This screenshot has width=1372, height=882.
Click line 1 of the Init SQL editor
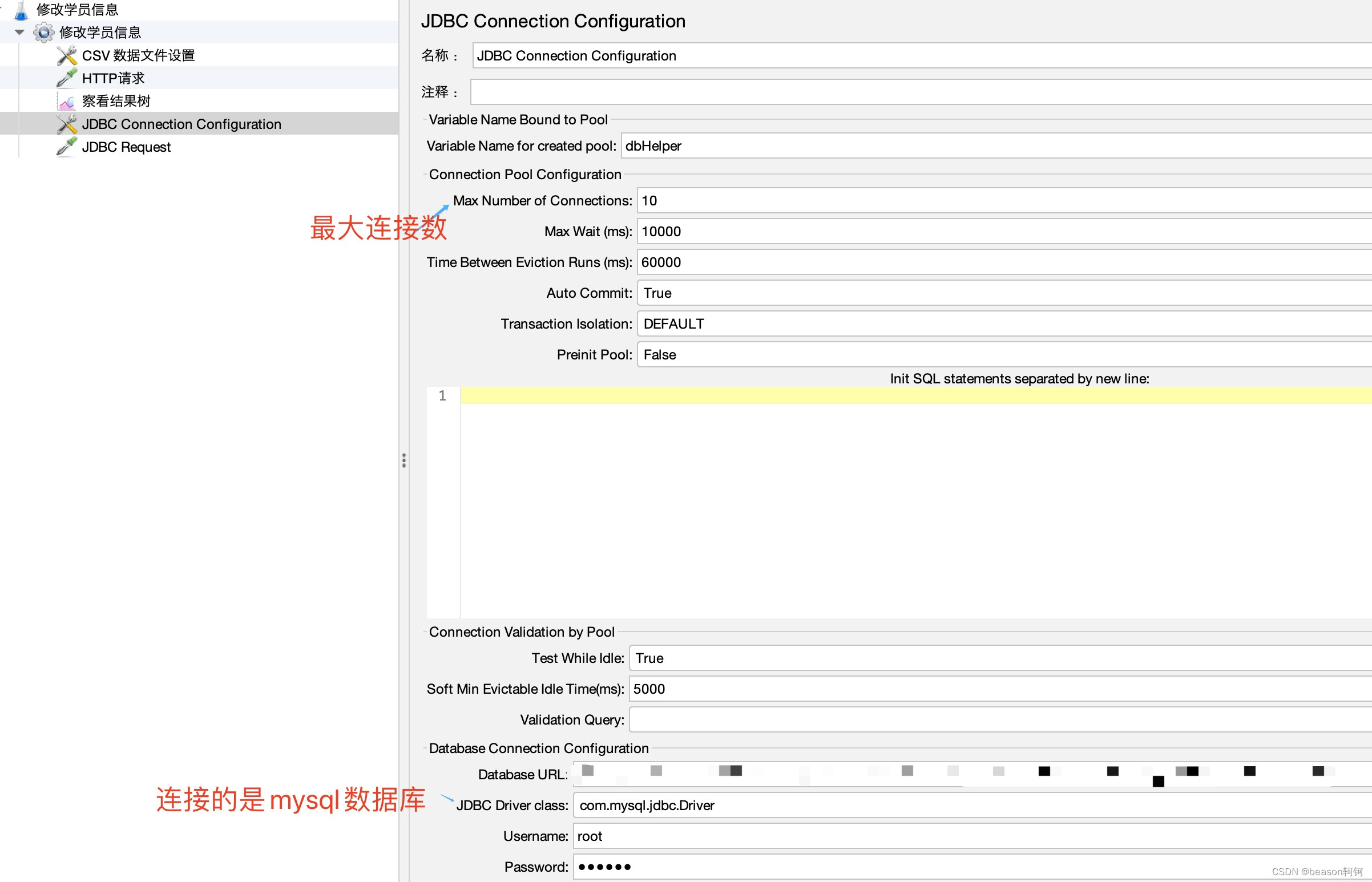point(802,395)
